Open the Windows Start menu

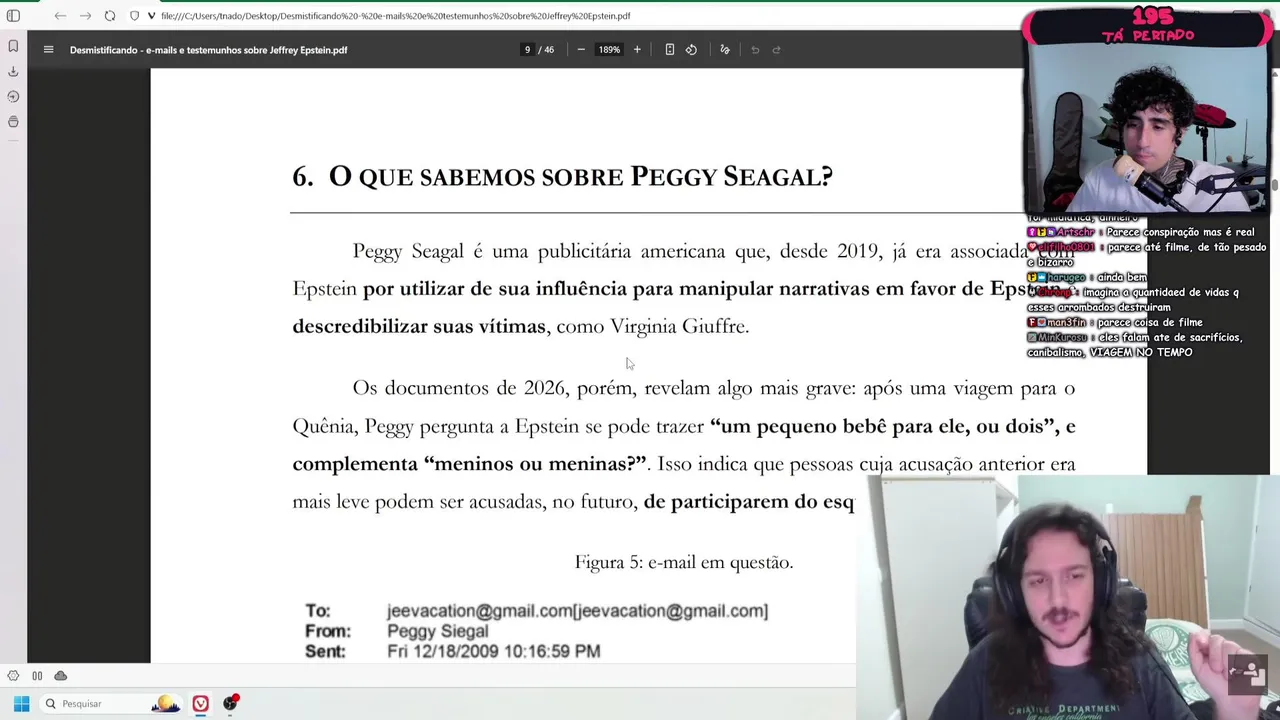[21, 704]
